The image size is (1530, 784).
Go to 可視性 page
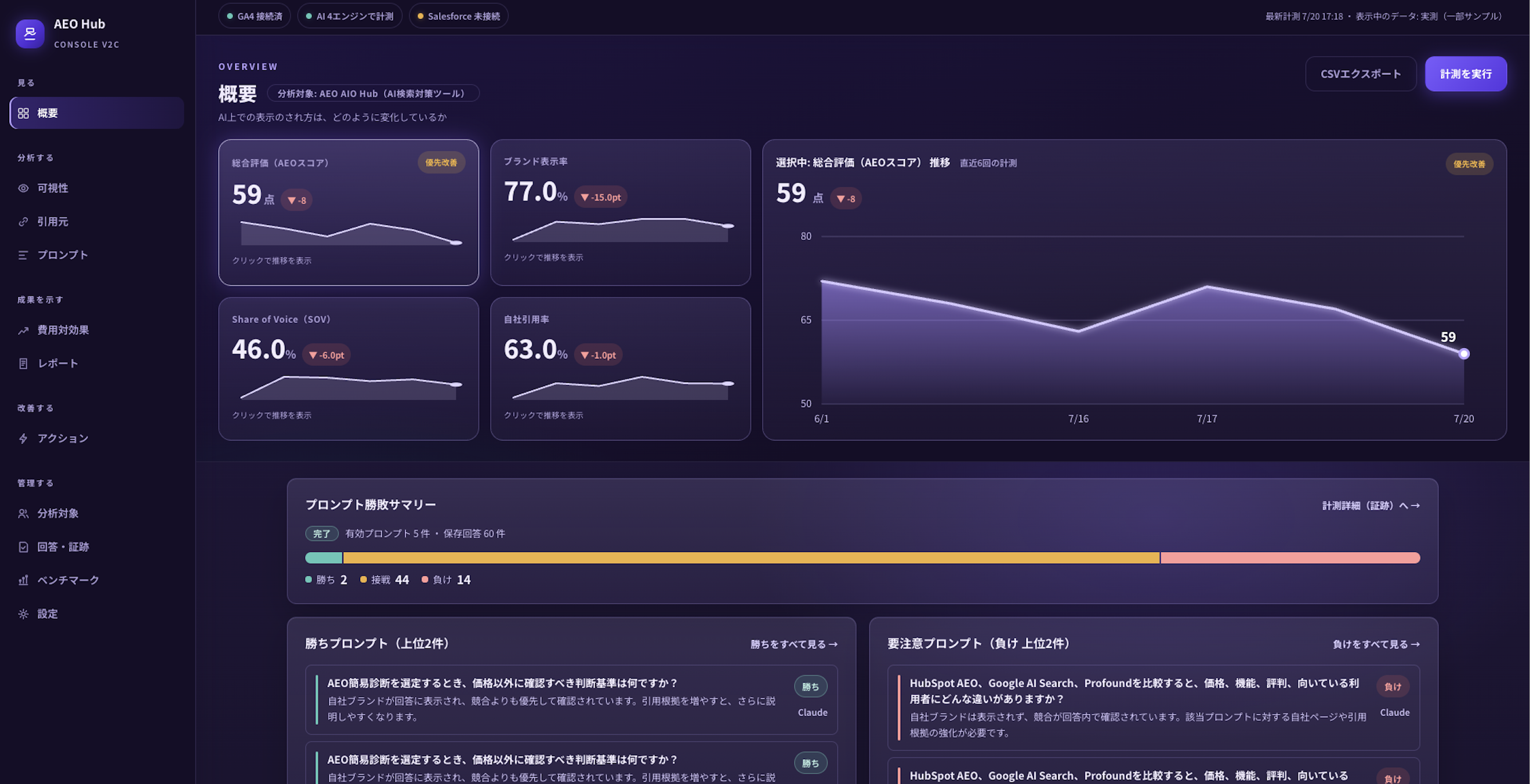pos(97,188)
